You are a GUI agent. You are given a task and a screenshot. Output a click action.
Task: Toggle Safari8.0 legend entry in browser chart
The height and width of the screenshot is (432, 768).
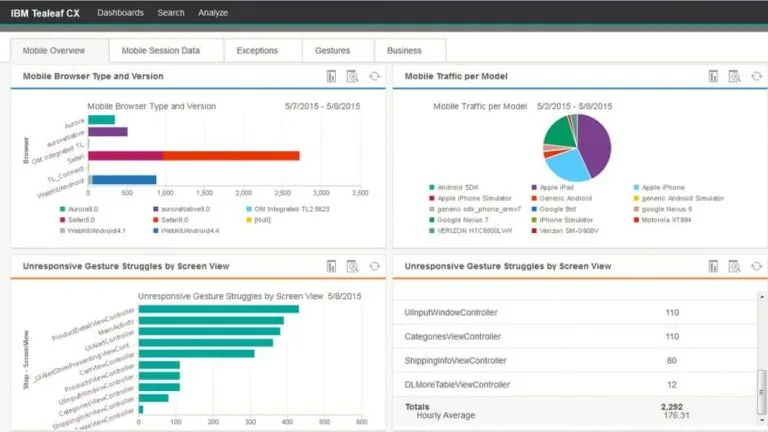point(170,220)
